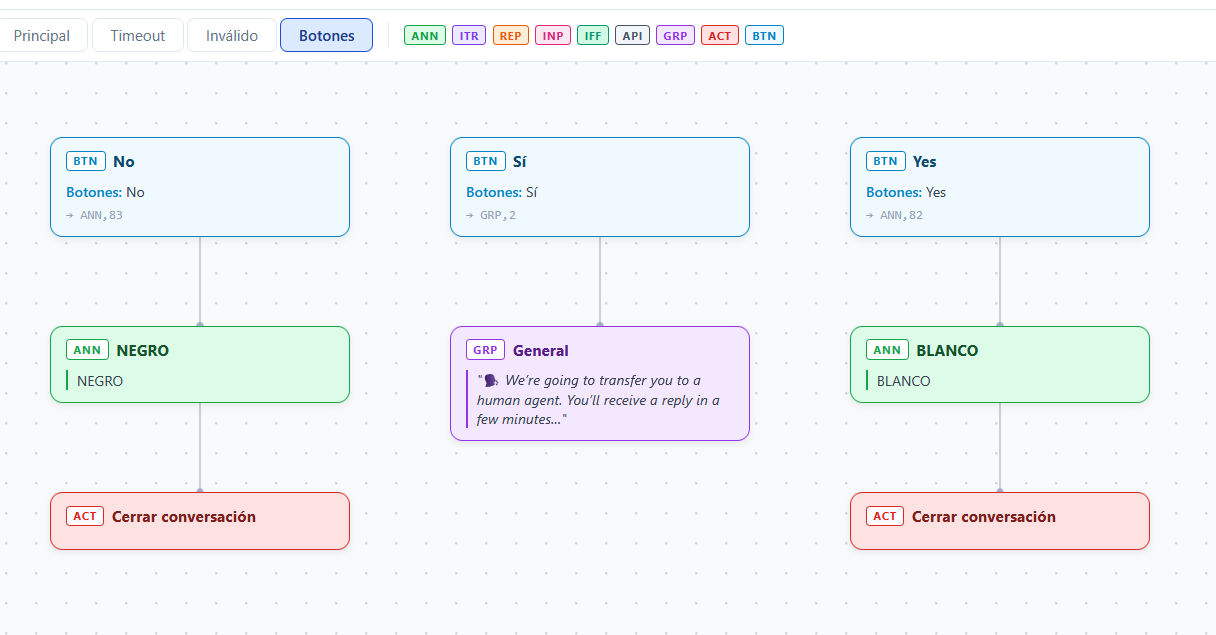This screenshot has width=1216, height=635.
Task: Switch to the Principal tab
Action: tap(42, 35)
